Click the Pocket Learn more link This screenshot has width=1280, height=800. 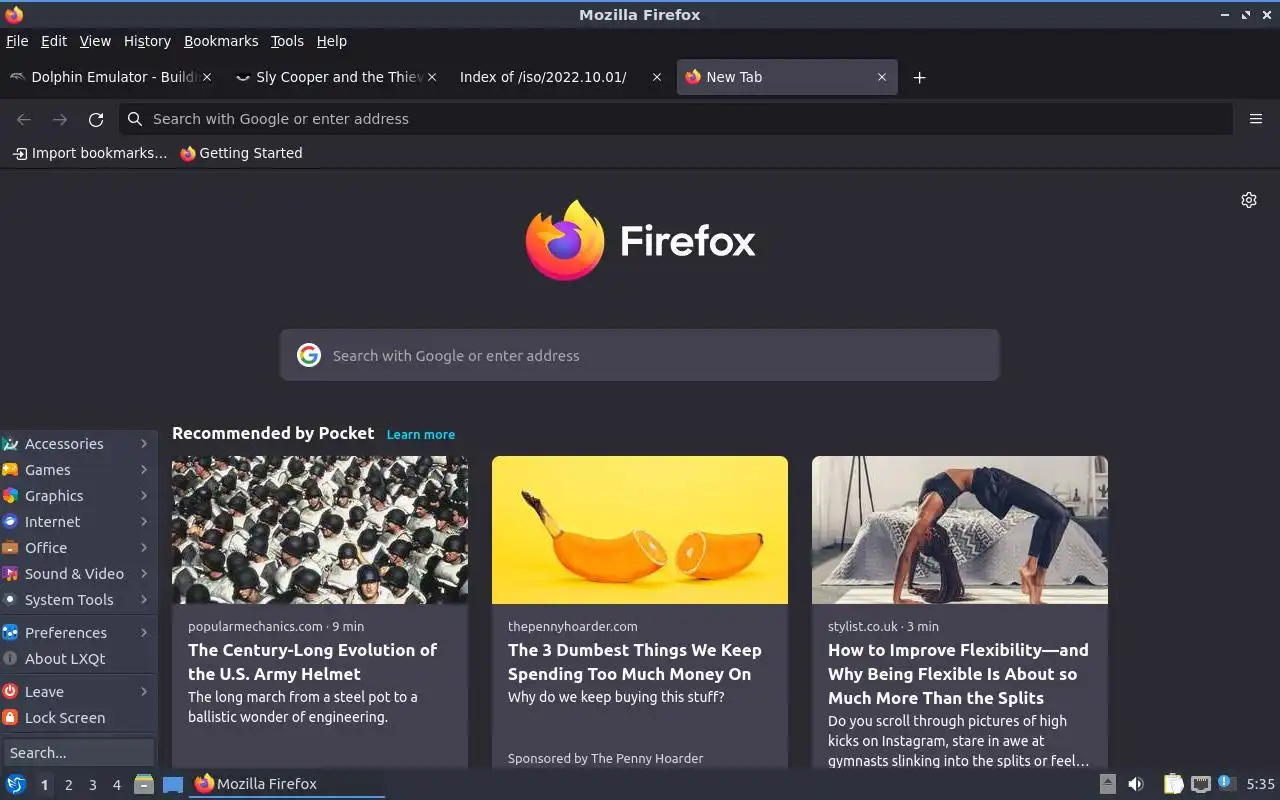tap(421, 434)
